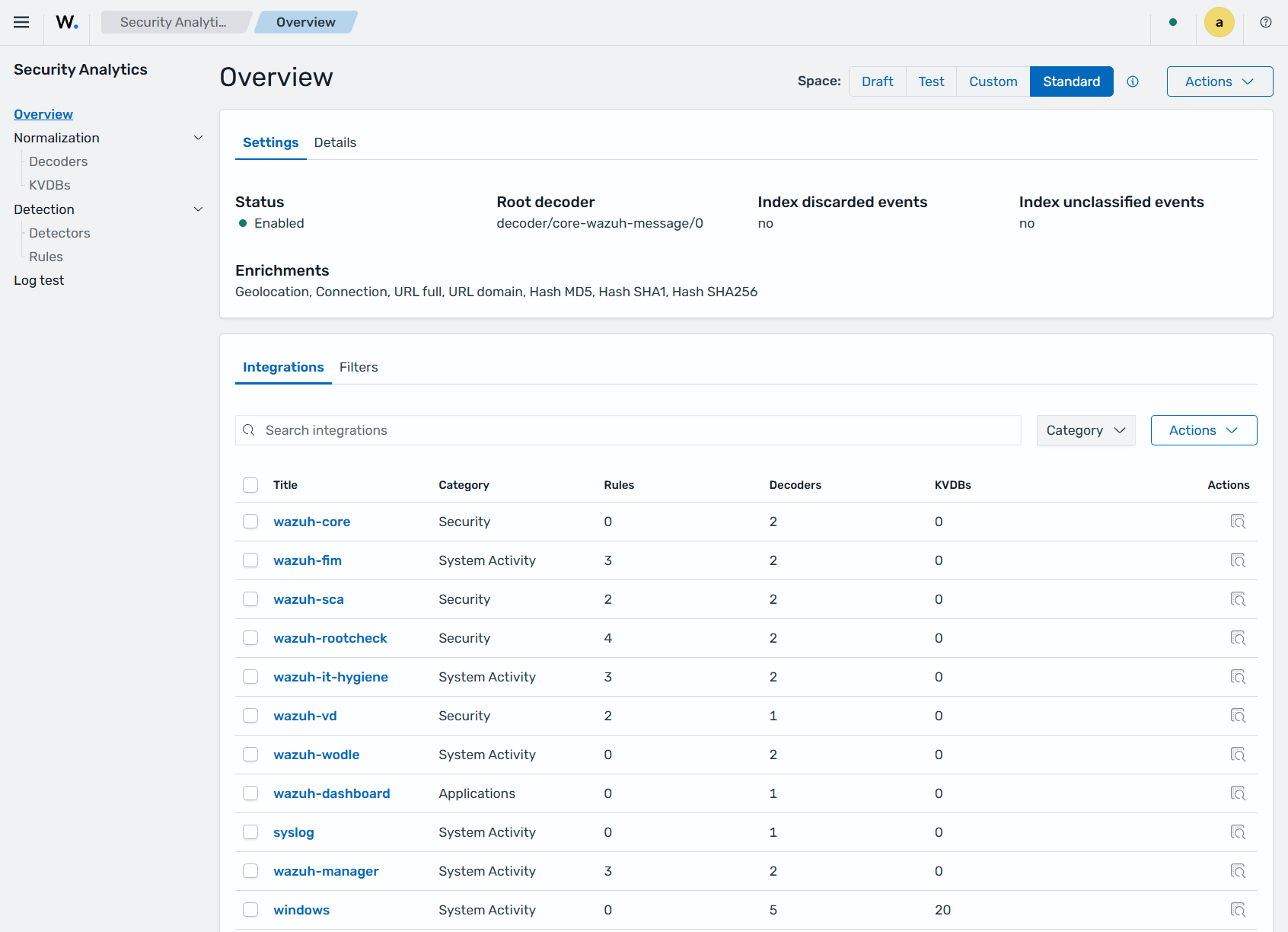Viewport: 1288px width, 932px height.
Task: Inspect windows row details icon
Action: click(1238, 910)
